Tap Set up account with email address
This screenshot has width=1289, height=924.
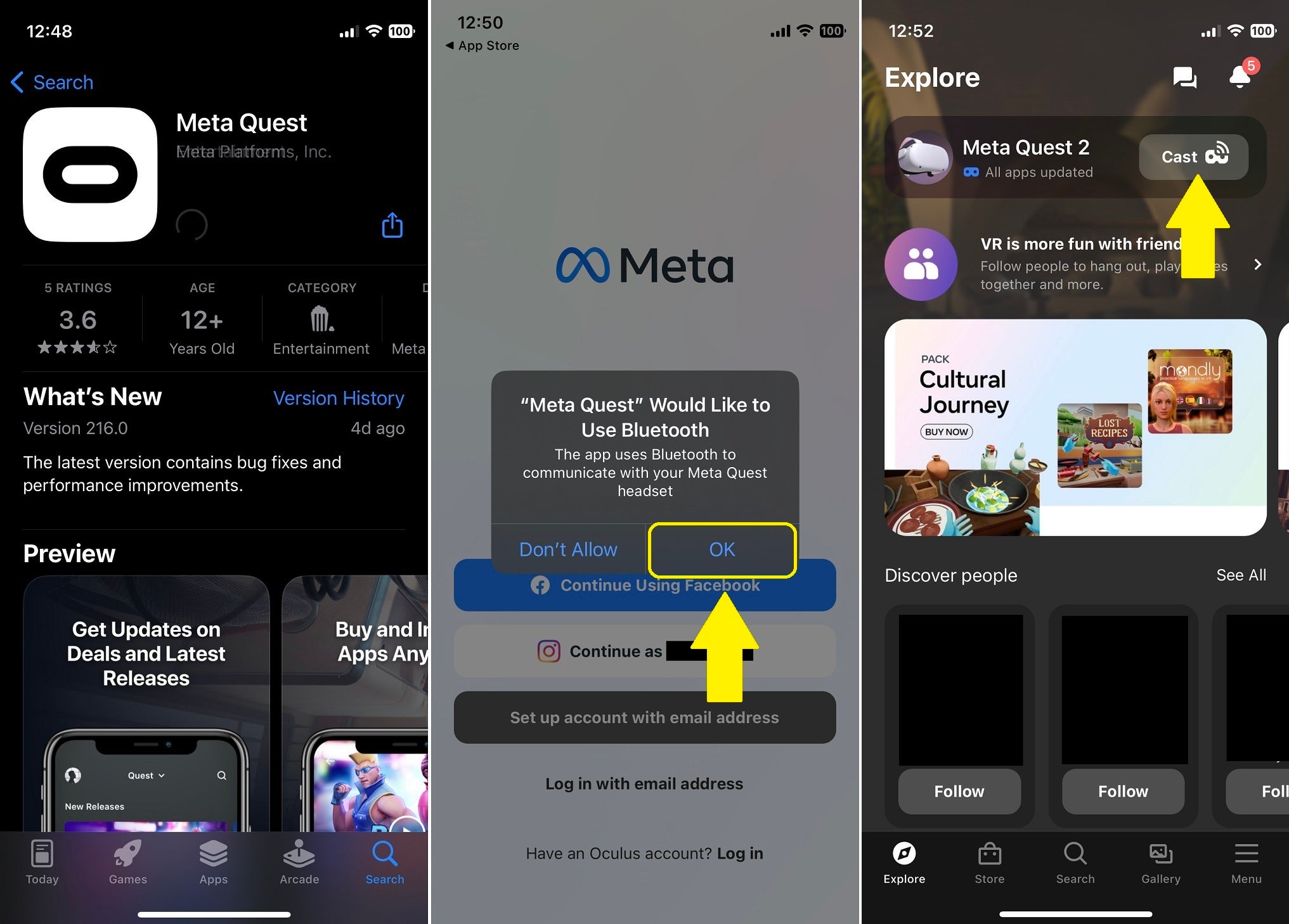click(x=644, y=717)
